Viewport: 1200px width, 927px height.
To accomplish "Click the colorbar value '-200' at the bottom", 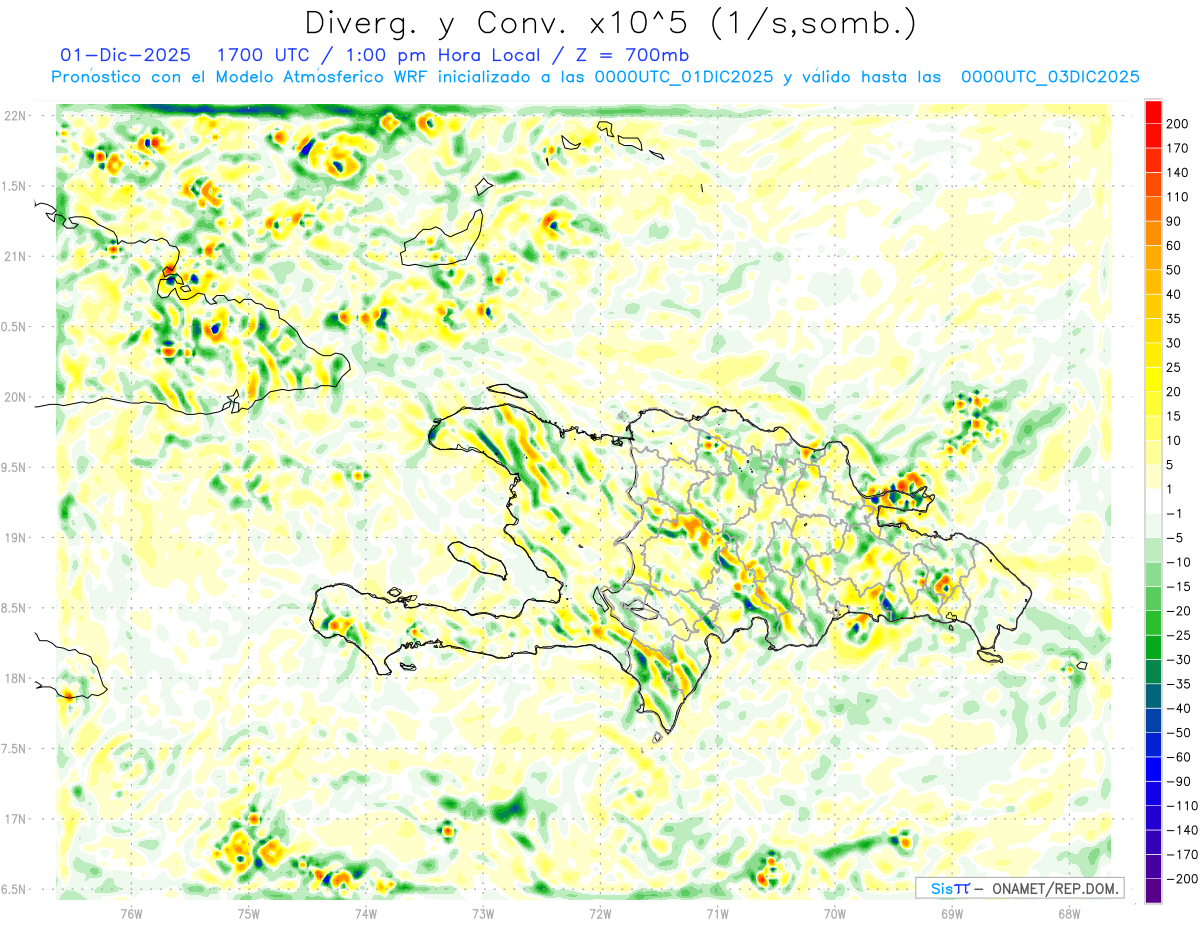I will pos(1183,878).
